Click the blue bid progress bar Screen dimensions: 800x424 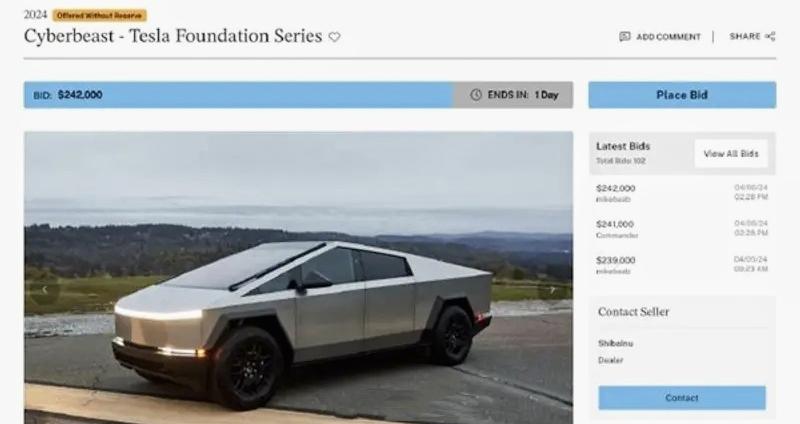238,95
